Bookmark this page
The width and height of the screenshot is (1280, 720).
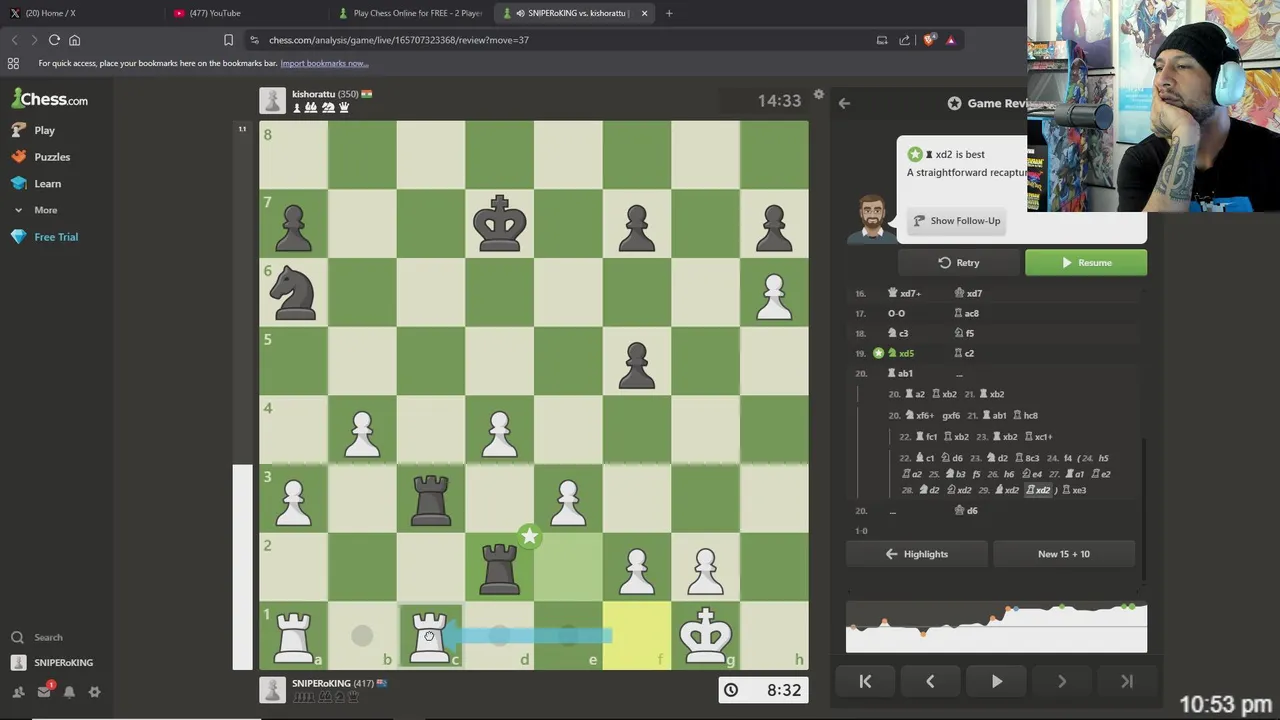pyautogui.click(x=228, y=40)
